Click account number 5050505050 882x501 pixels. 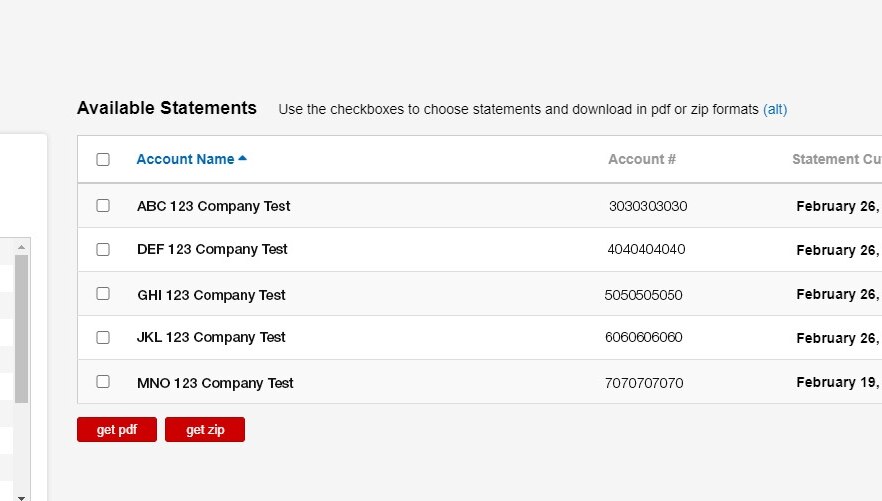643,295
